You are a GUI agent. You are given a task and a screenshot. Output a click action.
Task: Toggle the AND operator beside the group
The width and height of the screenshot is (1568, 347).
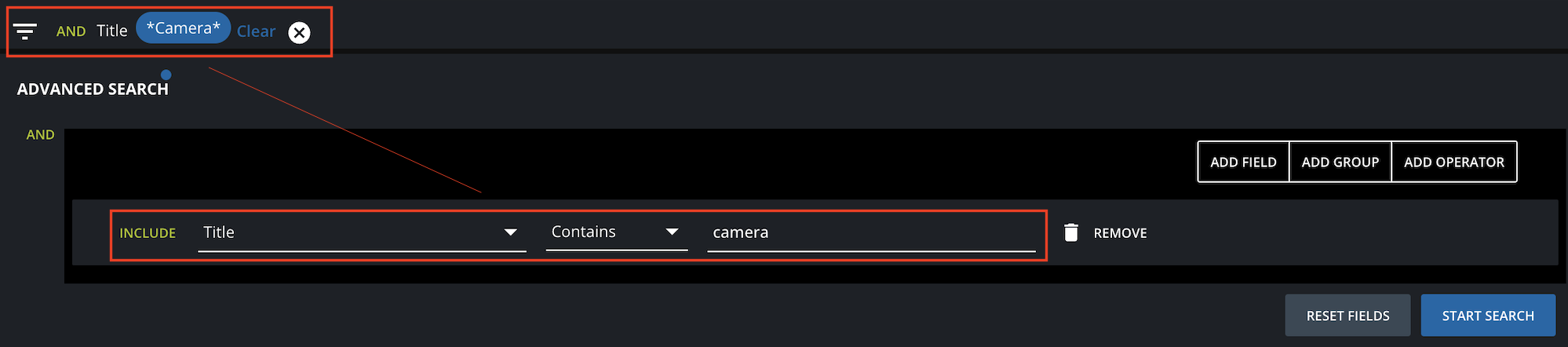[x=41, y=135]
